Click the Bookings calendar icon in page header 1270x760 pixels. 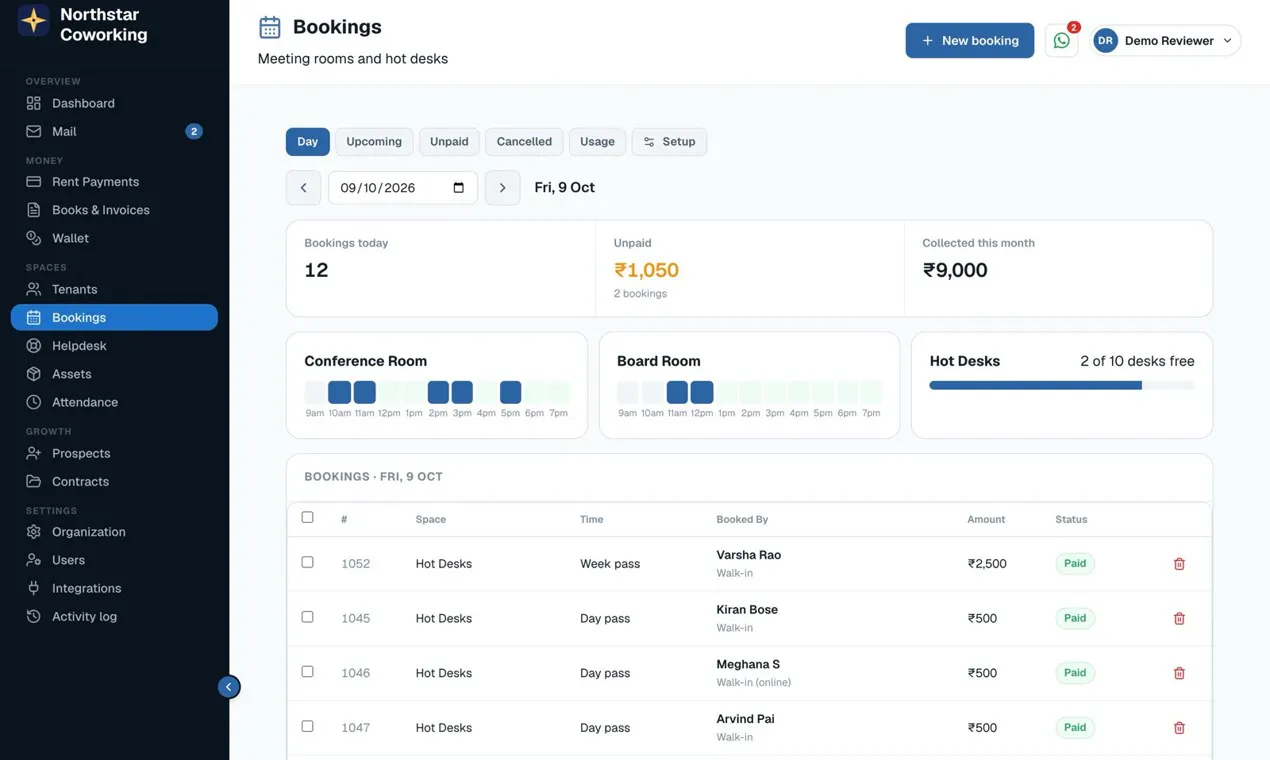[270, 27]
